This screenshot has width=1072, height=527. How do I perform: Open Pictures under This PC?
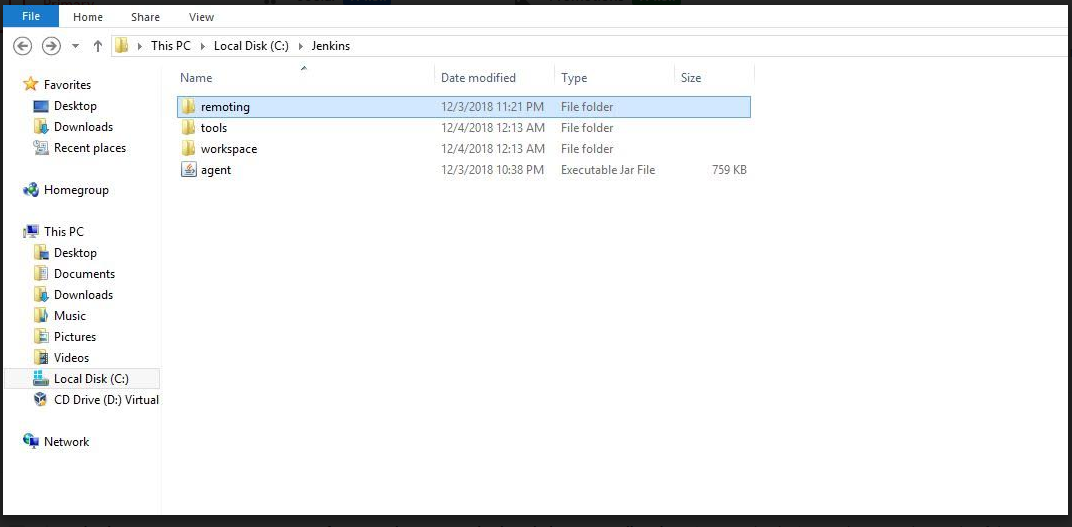point(75,337)
